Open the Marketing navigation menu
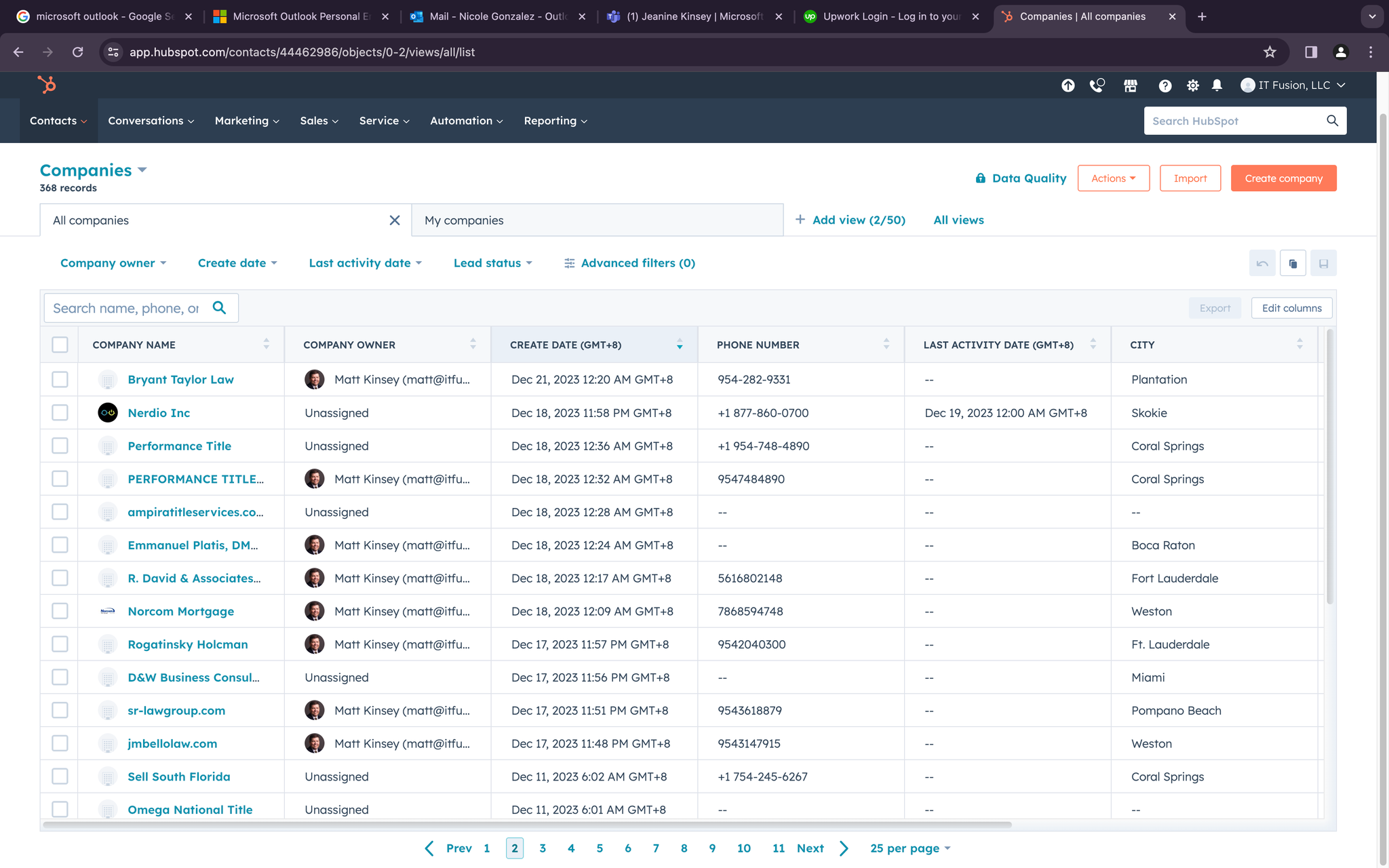The image size is (1389, 868). coord(247,121)
